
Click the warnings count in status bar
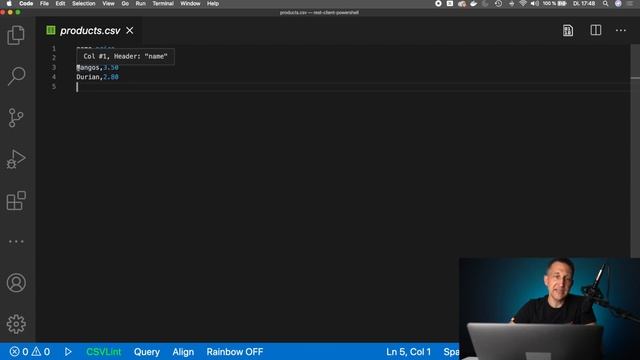(41, 352)
